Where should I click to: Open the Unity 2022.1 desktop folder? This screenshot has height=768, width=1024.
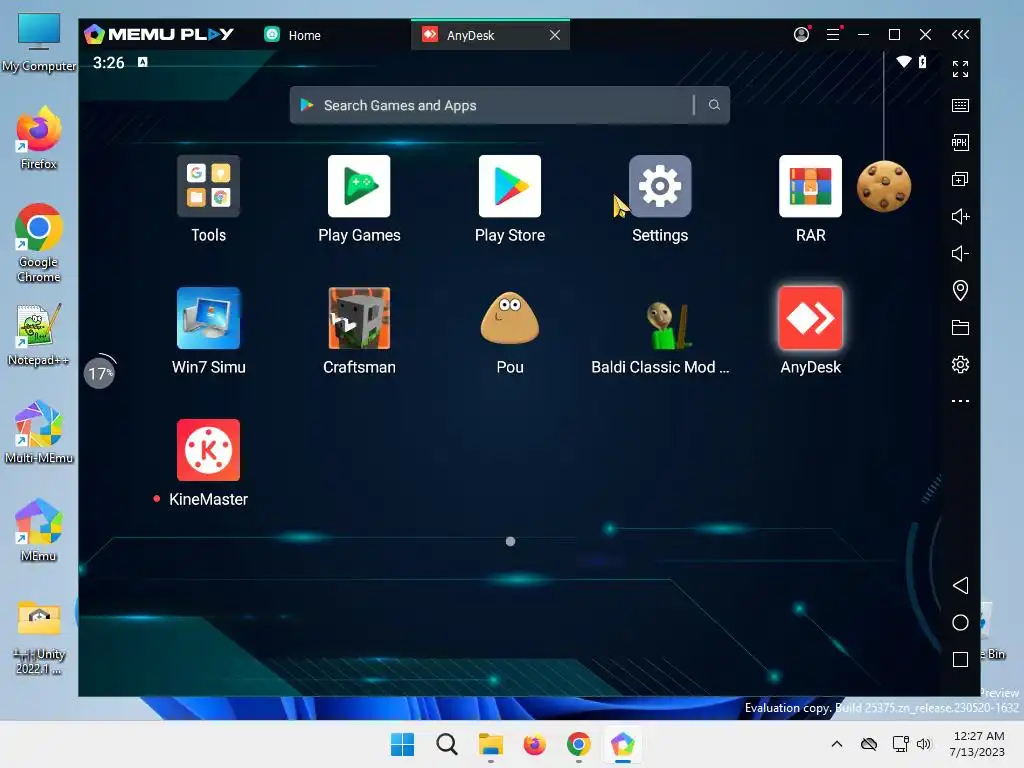(39, 637)
